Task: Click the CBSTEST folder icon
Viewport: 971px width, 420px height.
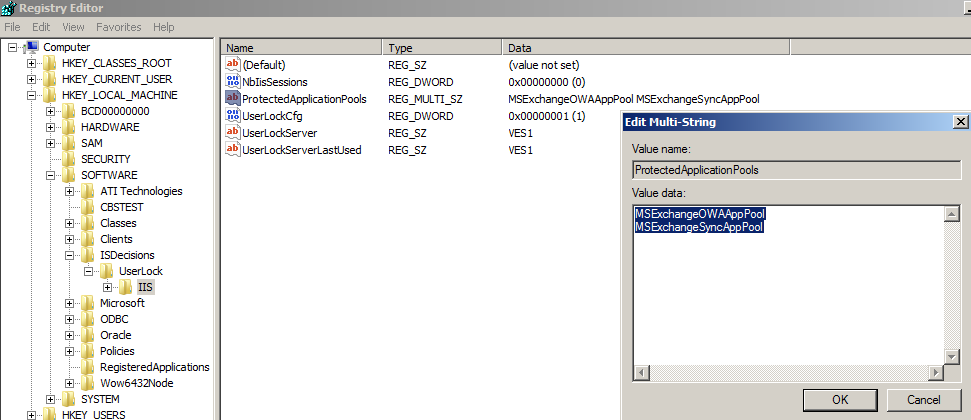Action: [88, 207]
